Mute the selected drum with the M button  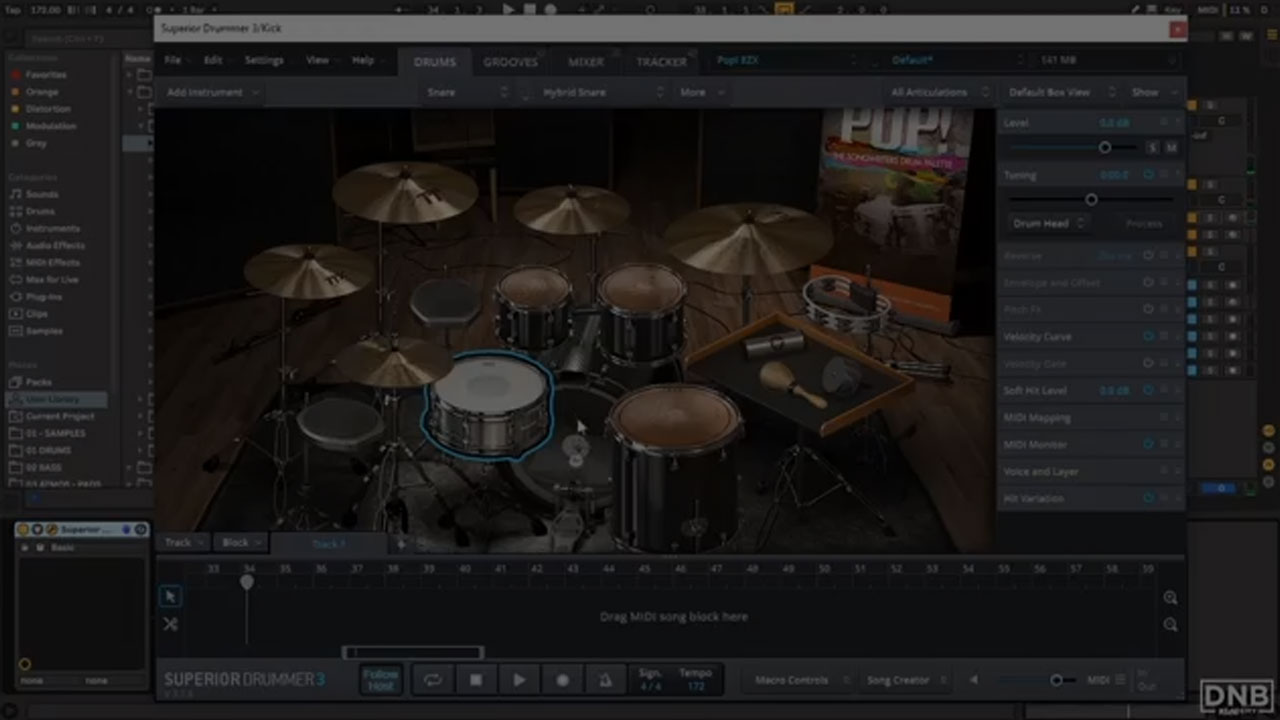[x=1171, y=147]
